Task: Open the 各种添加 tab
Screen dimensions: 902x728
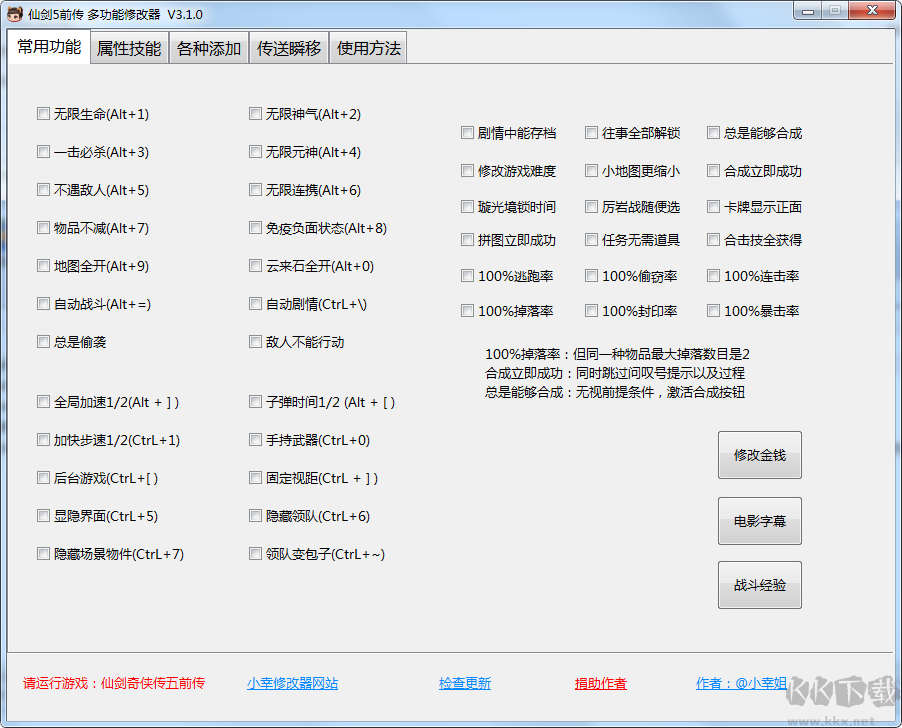Action: (x=209, y=48)
